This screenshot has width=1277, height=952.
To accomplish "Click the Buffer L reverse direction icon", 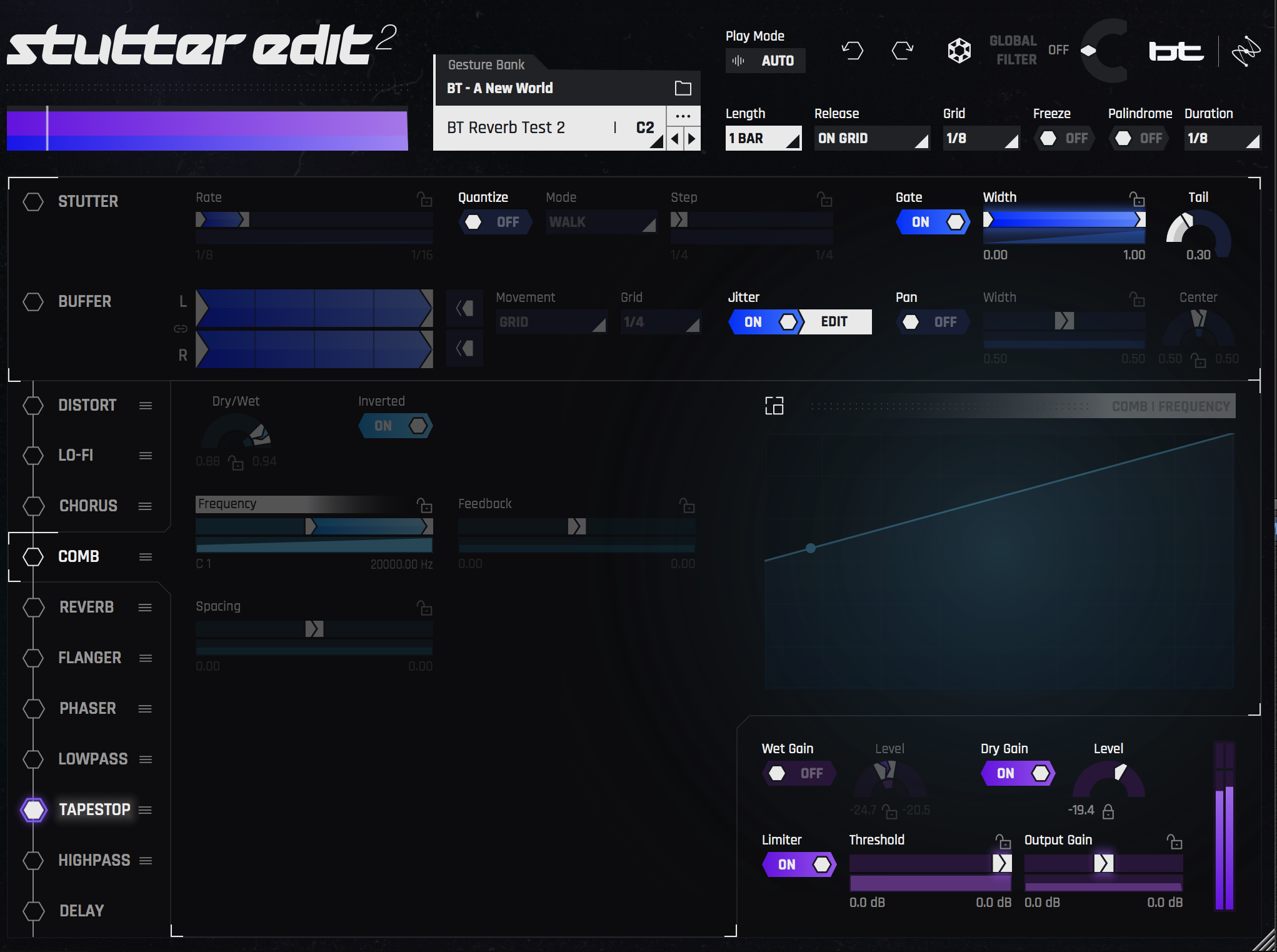I will tap(464, 308).
